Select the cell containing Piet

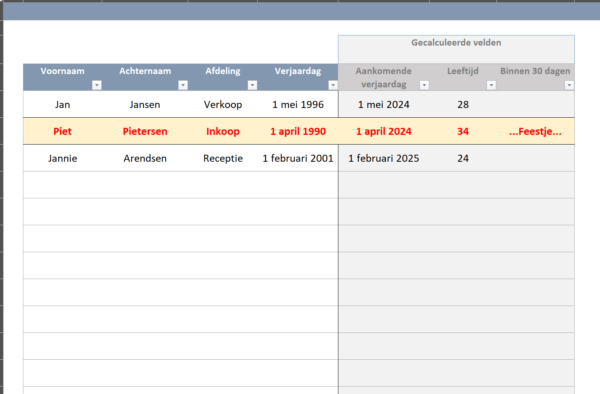pos(62,131)
